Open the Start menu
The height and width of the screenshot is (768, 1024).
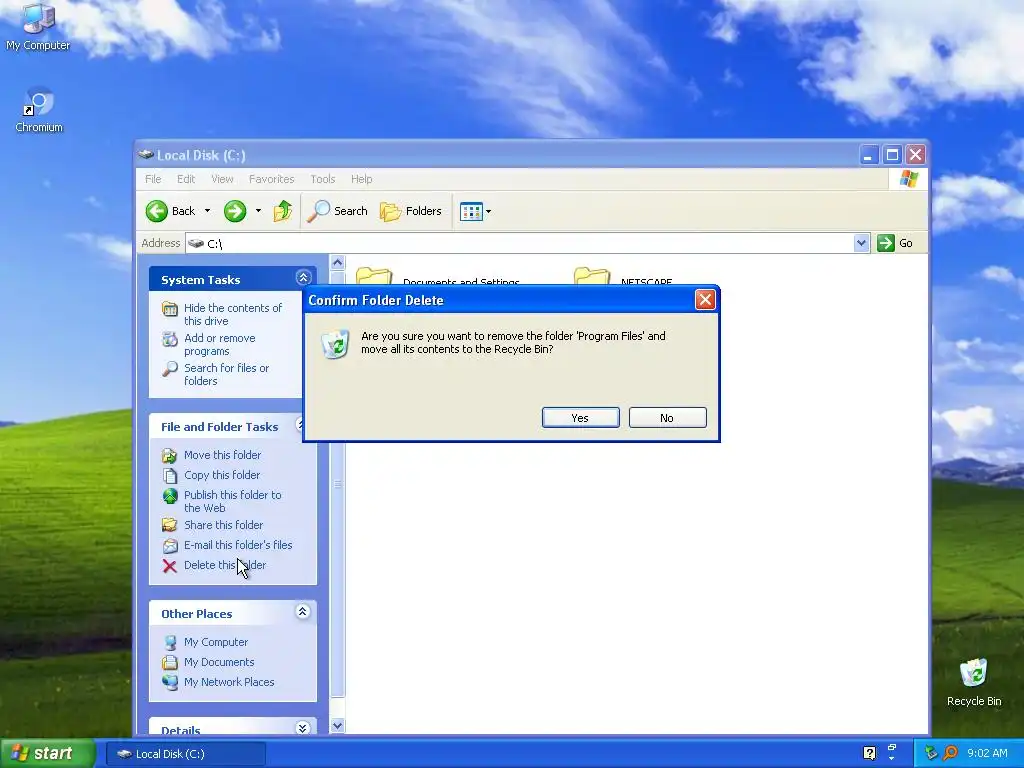point(47,754)
